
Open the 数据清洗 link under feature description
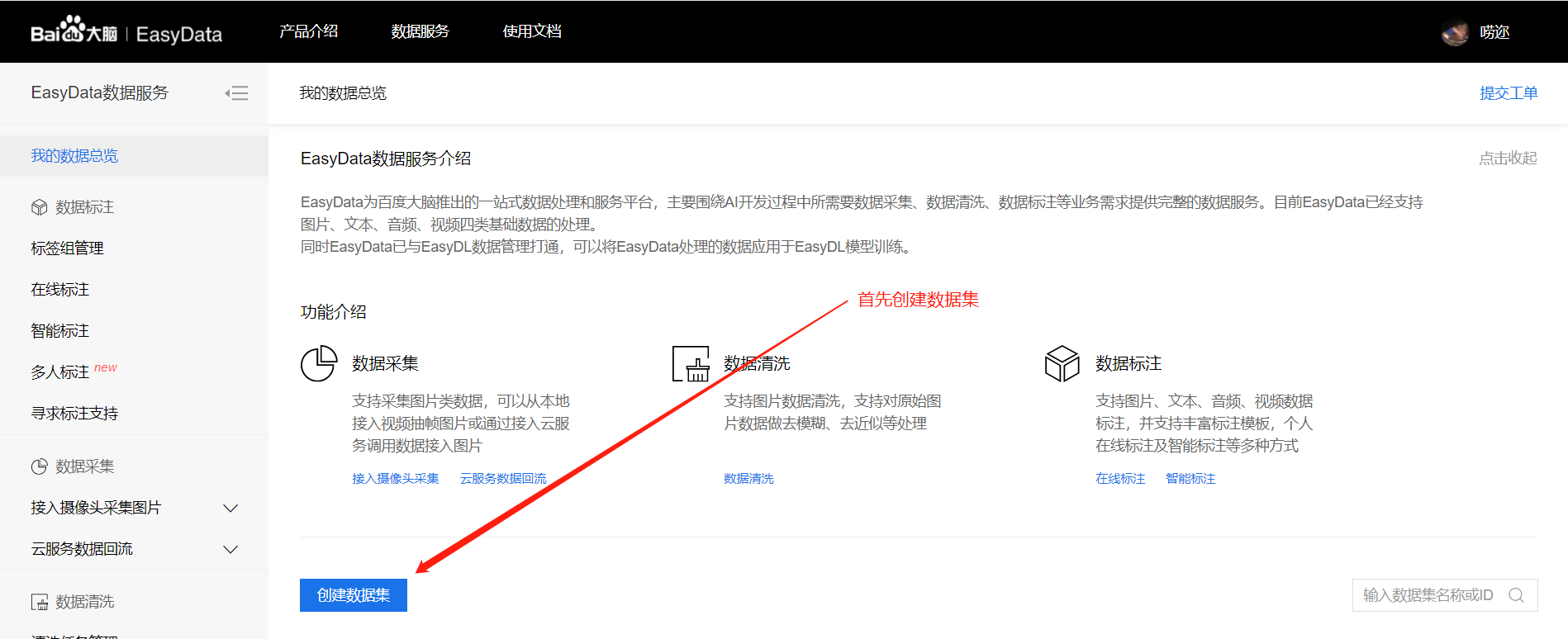748,479
